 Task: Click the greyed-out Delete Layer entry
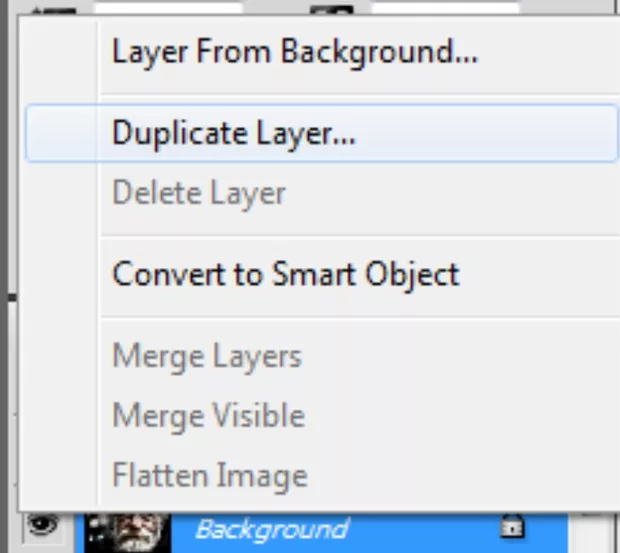coord(198,193)
